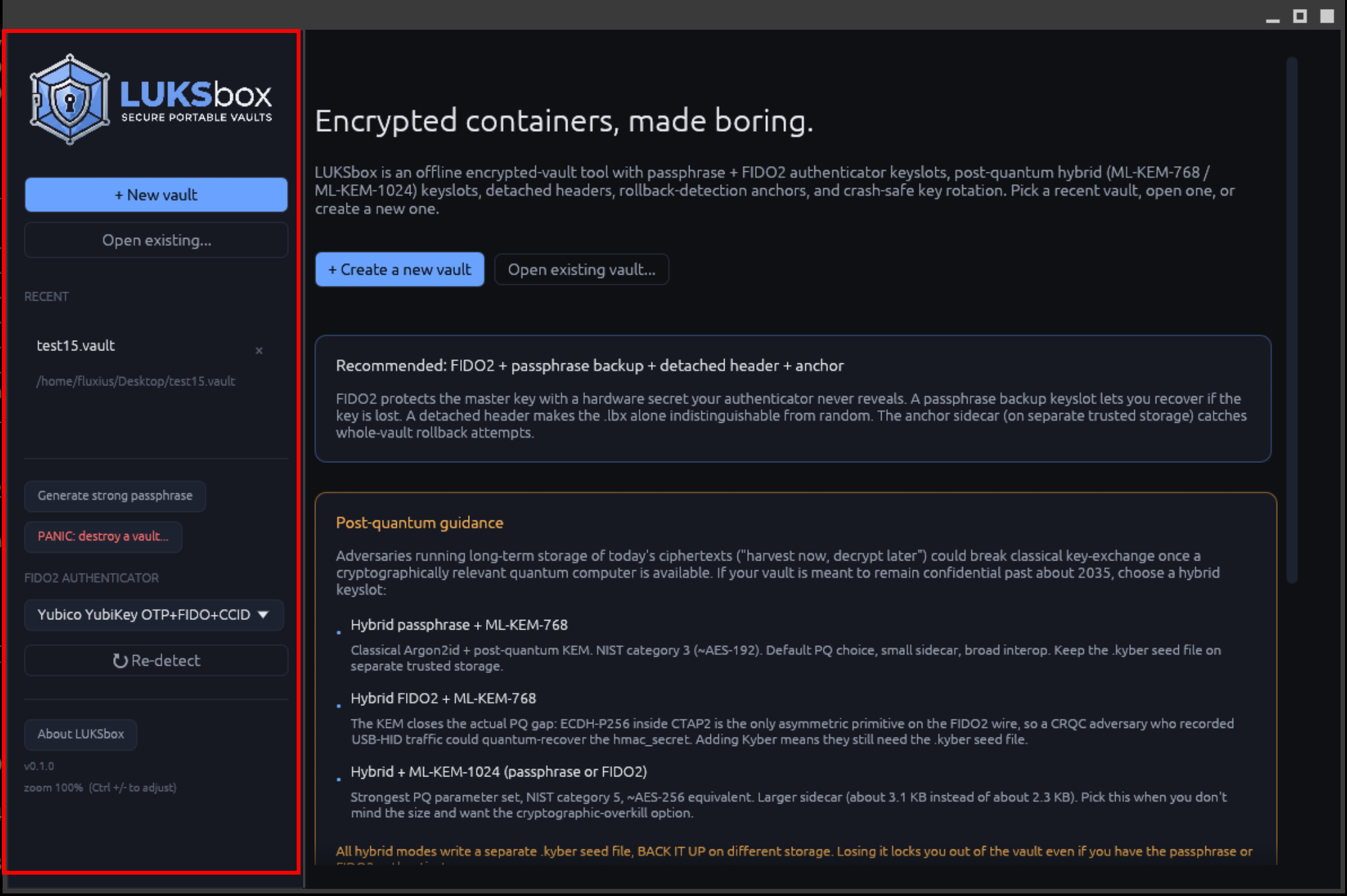
Task: Click the v0.1.0 version label
Action: pyautogui.click(x=39, y=766)
